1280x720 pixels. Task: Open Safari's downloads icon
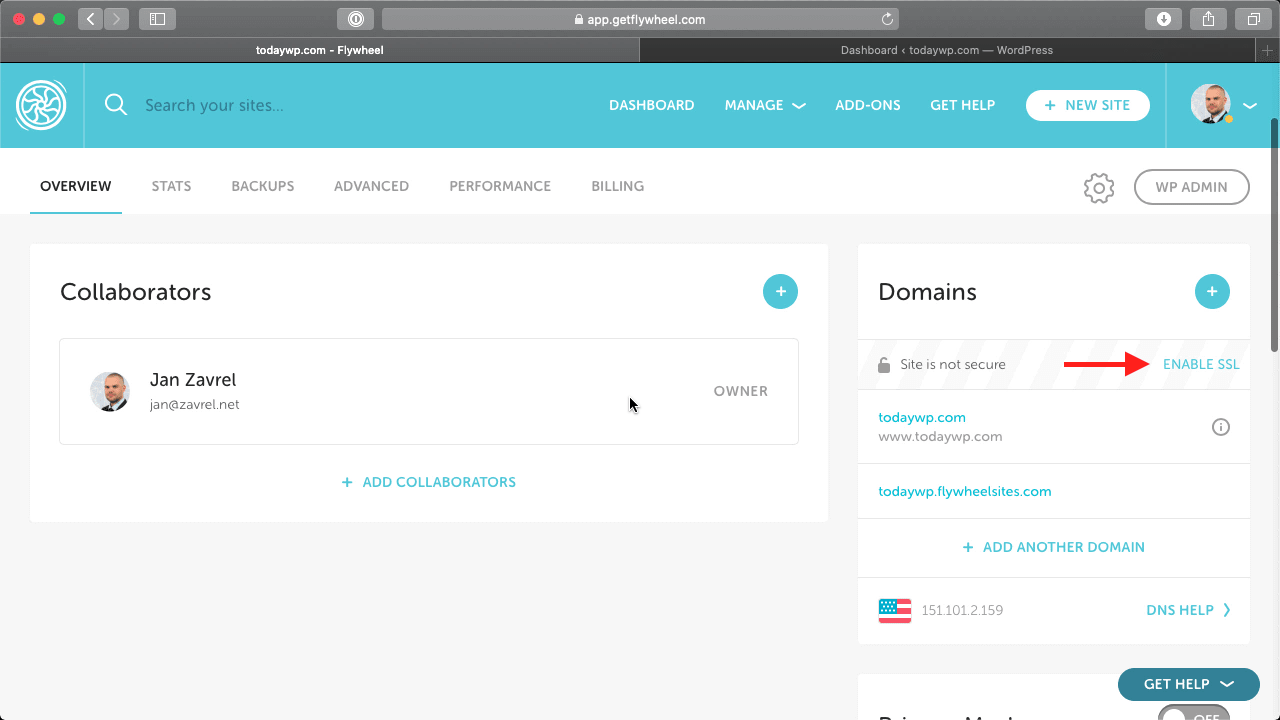(1164, 19)
